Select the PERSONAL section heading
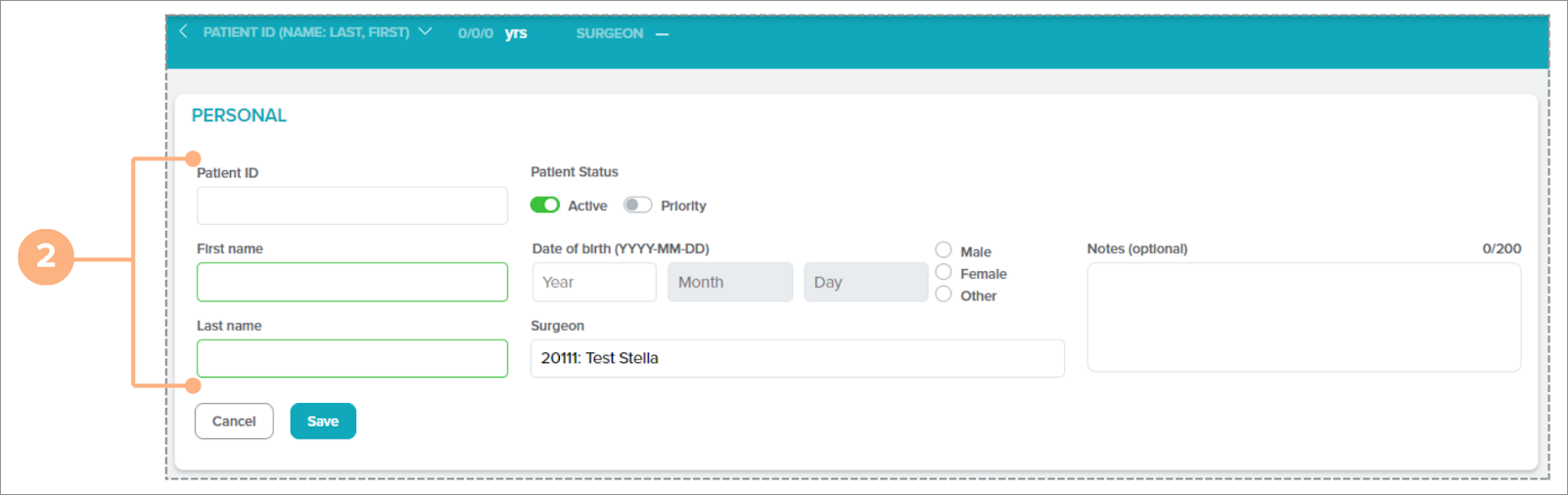Screen dimensions: 1568x495 pos(239,115)
